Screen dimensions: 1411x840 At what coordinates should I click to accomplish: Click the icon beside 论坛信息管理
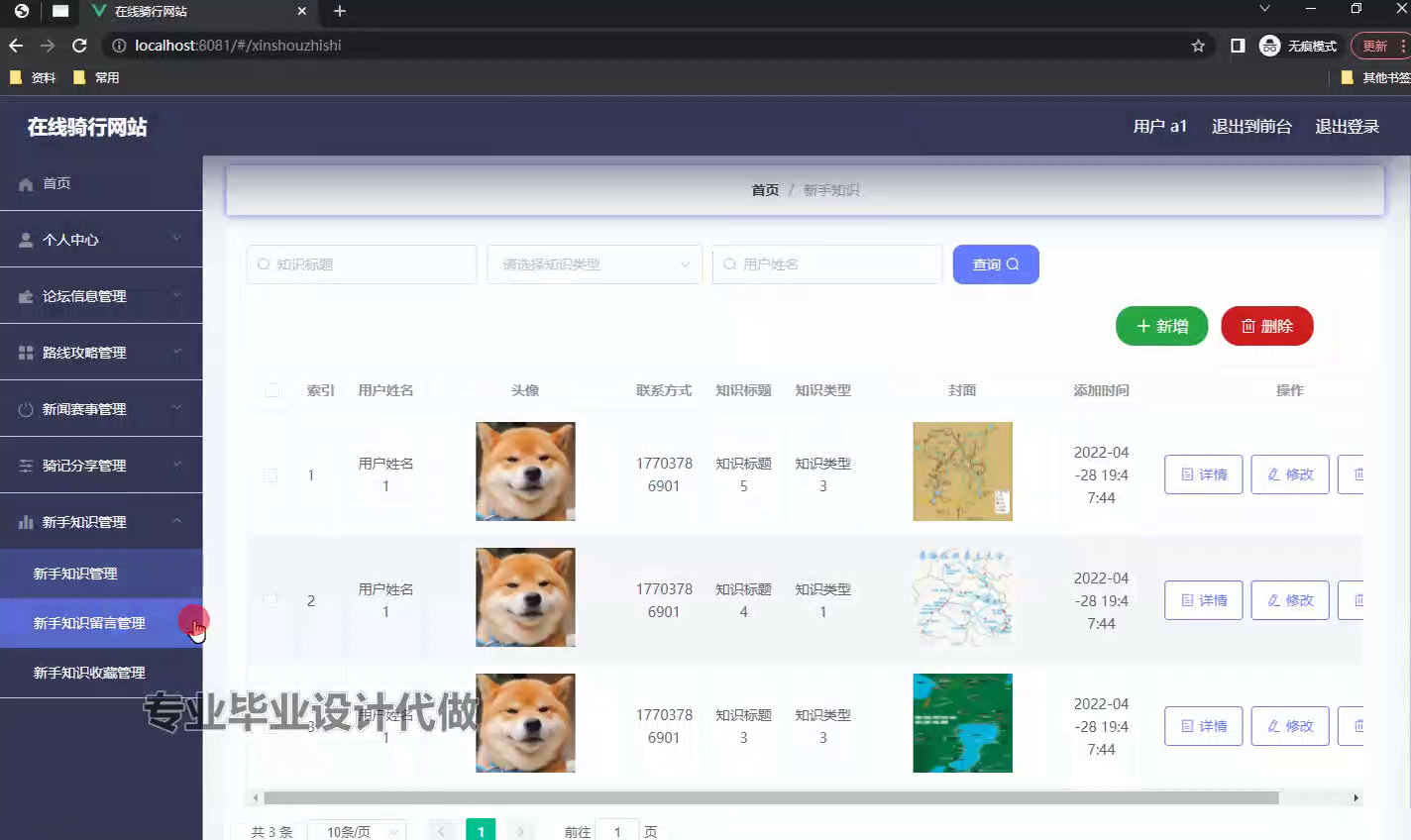(x=26, y=296)
